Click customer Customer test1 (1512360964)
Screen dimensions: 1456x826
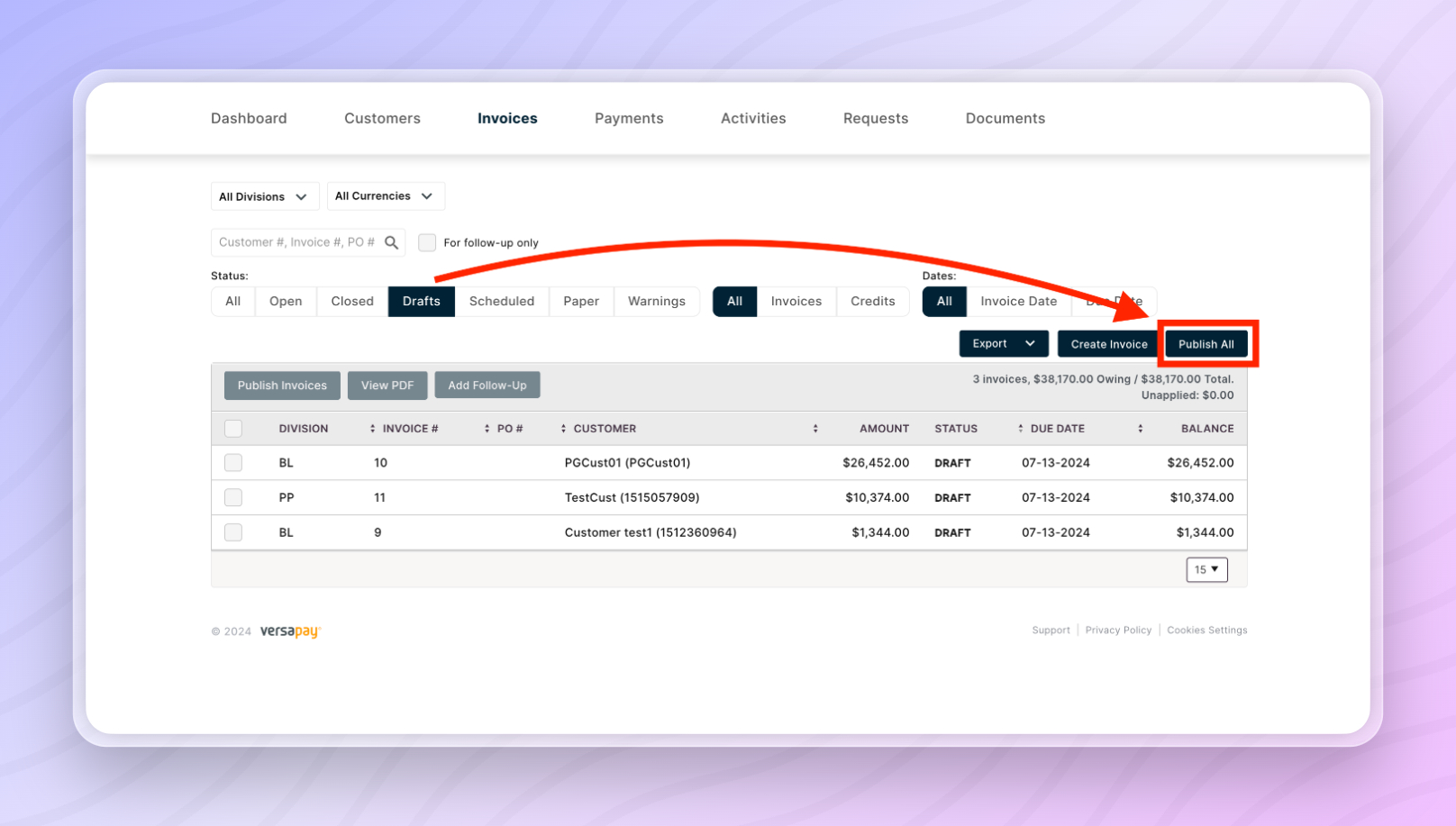[651, 532]
